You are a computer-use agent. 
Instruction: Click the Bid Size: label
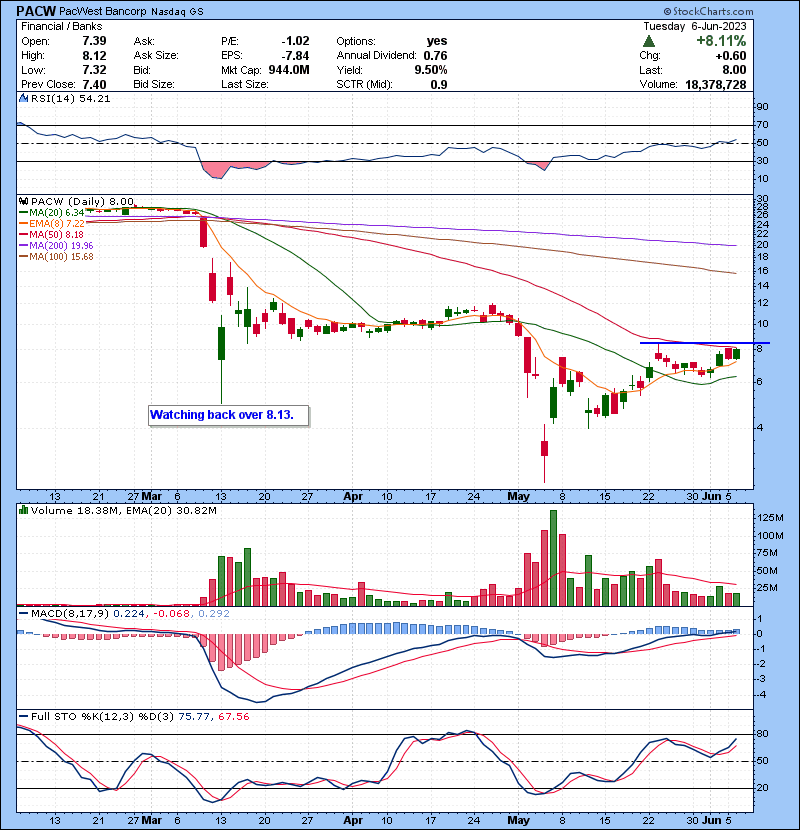(x=154, y=85)
